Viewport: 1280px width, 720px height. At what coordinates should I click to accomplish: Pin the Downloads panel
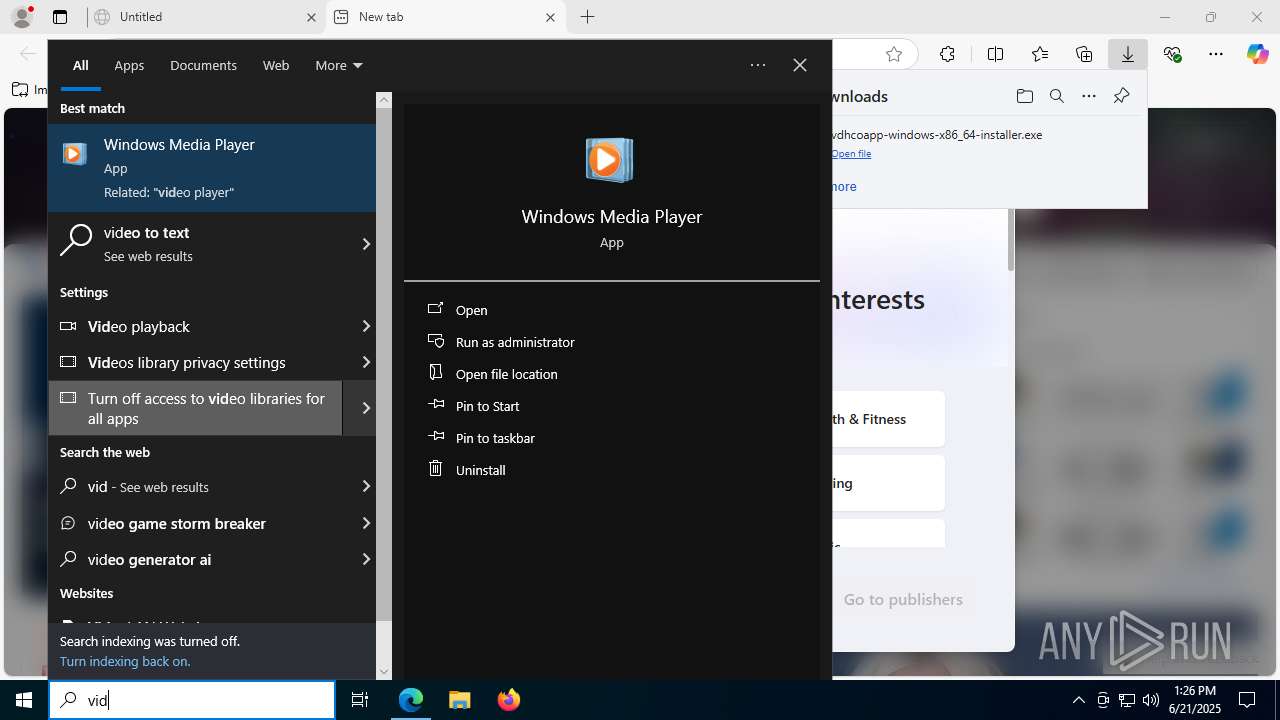pyautogui.click(x=1121, y=96)
